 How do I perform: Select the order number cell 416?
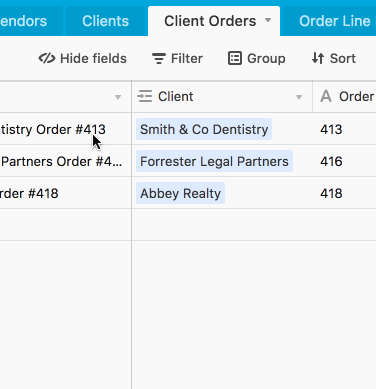344,161
